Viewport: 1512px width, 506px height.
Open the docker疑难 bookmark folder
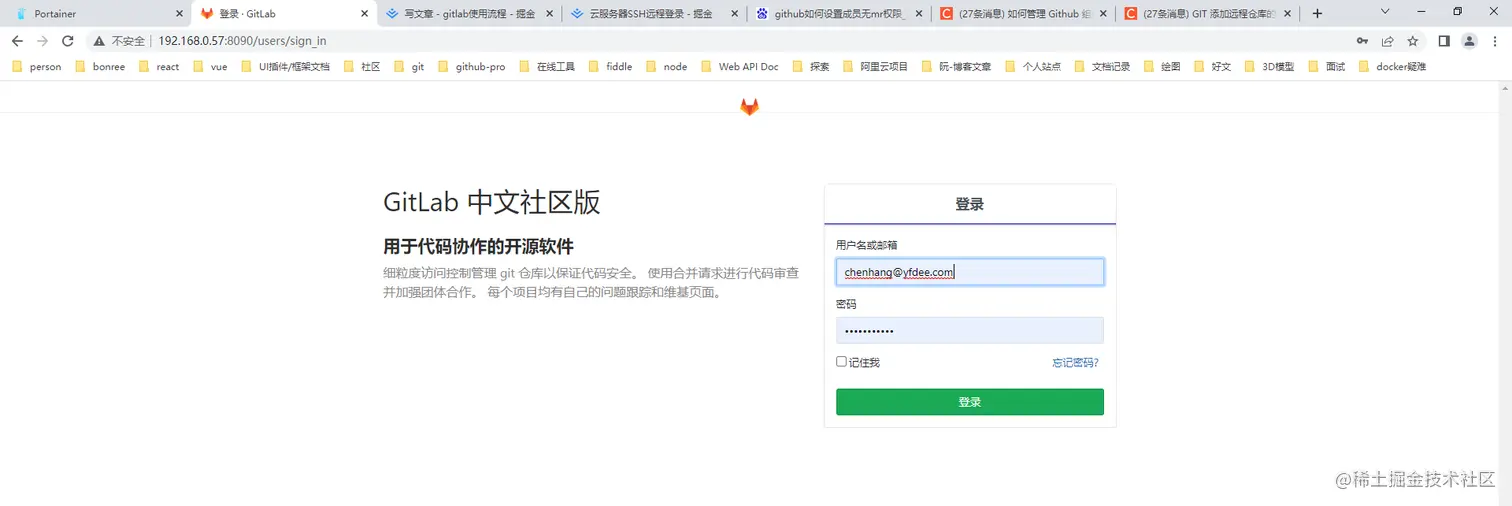click(1391, 67)
